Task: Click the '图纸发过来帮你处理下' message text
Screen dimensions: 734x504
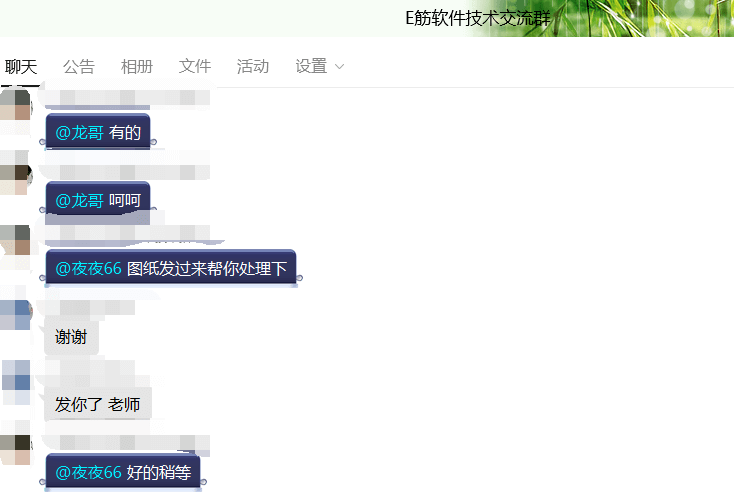Action: (207, 268)
